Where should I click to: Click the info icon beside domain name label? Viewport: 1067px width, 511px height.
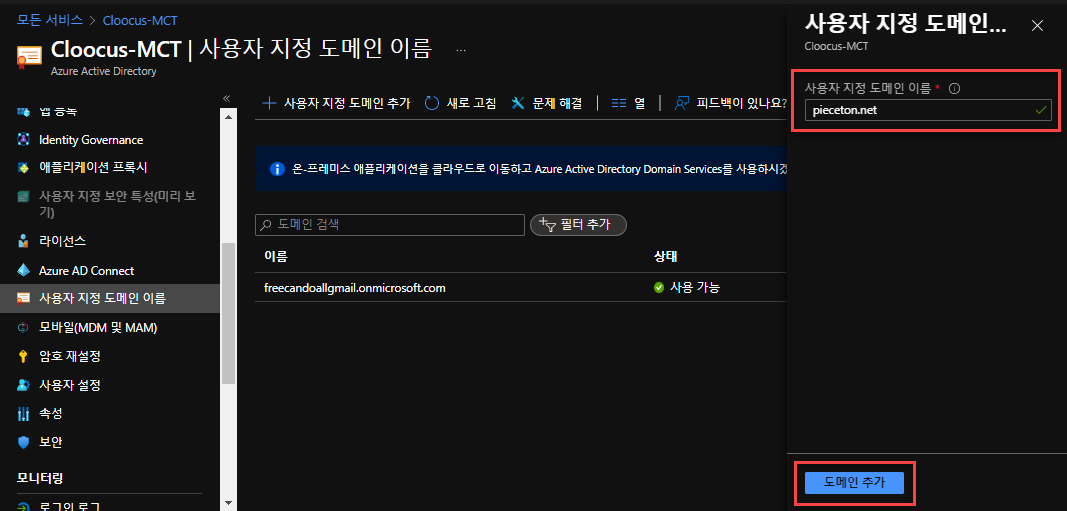click(954, 88)
